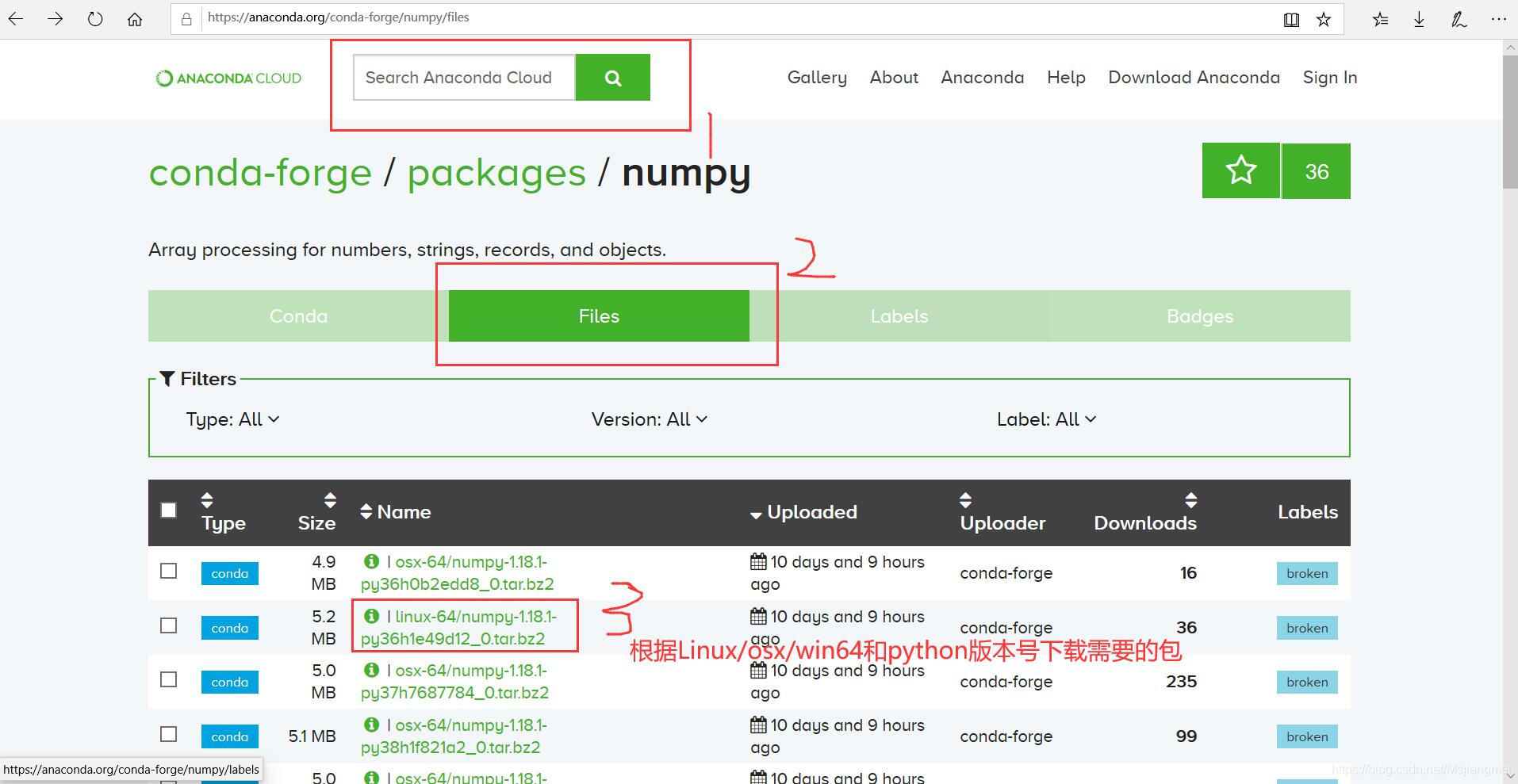The image size is (1518, 784).
Task: Switch to the Labels tab
Action: coord(899,316)
